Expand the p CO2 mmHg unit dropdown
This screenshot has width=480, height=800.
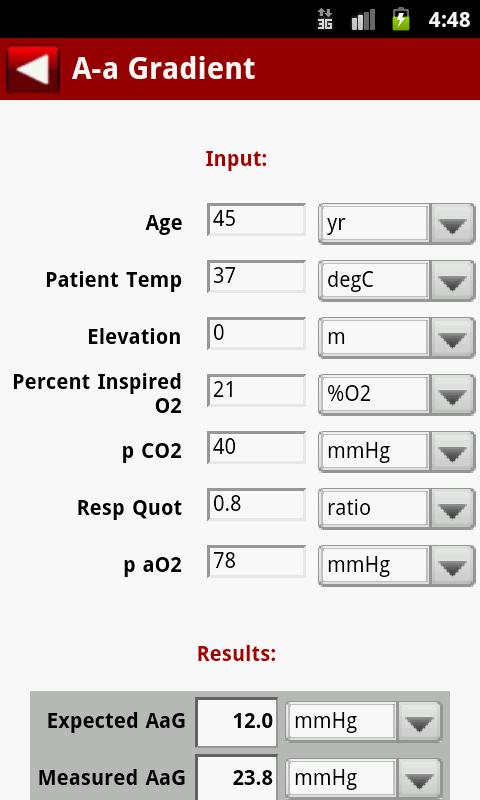click(396, 453)
